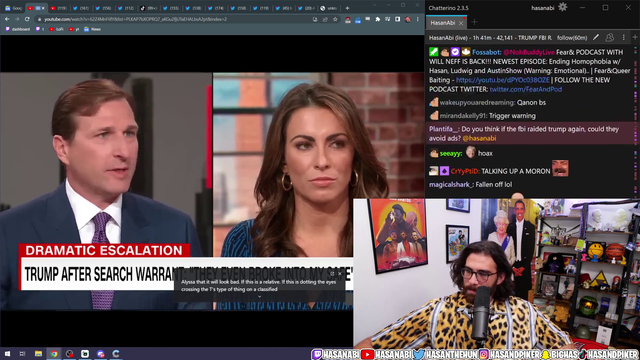Click Discord icon on taskbar

101,354
